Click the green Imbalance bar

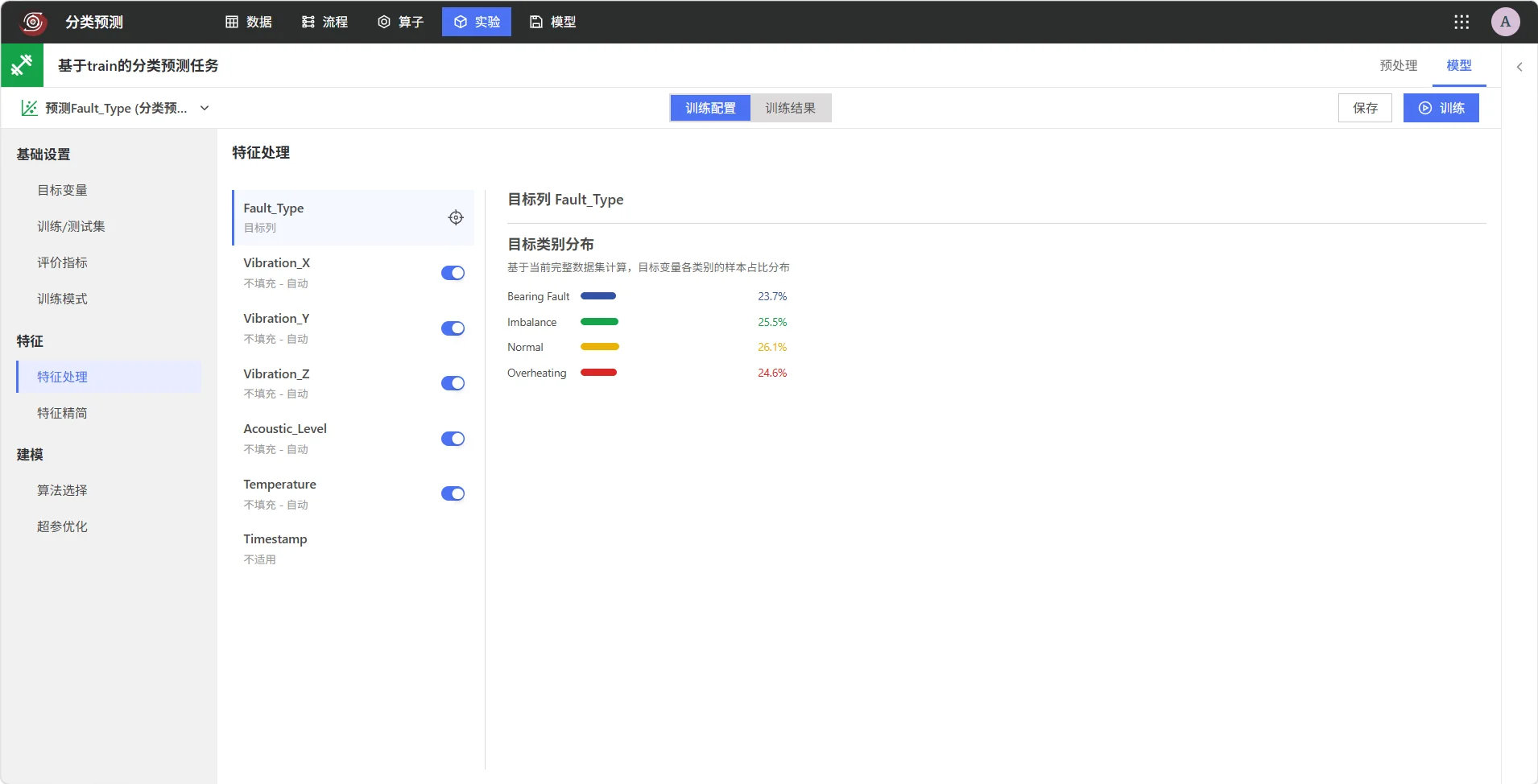pos(599,322)
